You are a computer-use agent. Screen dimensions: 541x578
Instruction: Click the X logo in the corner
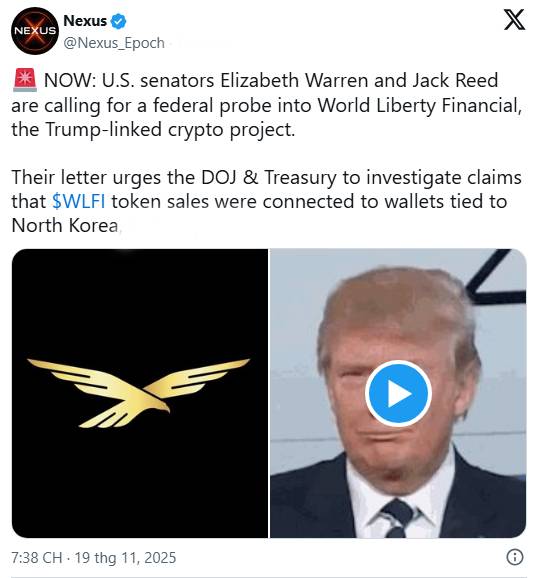pyautogui.click(x=514, y=20)
